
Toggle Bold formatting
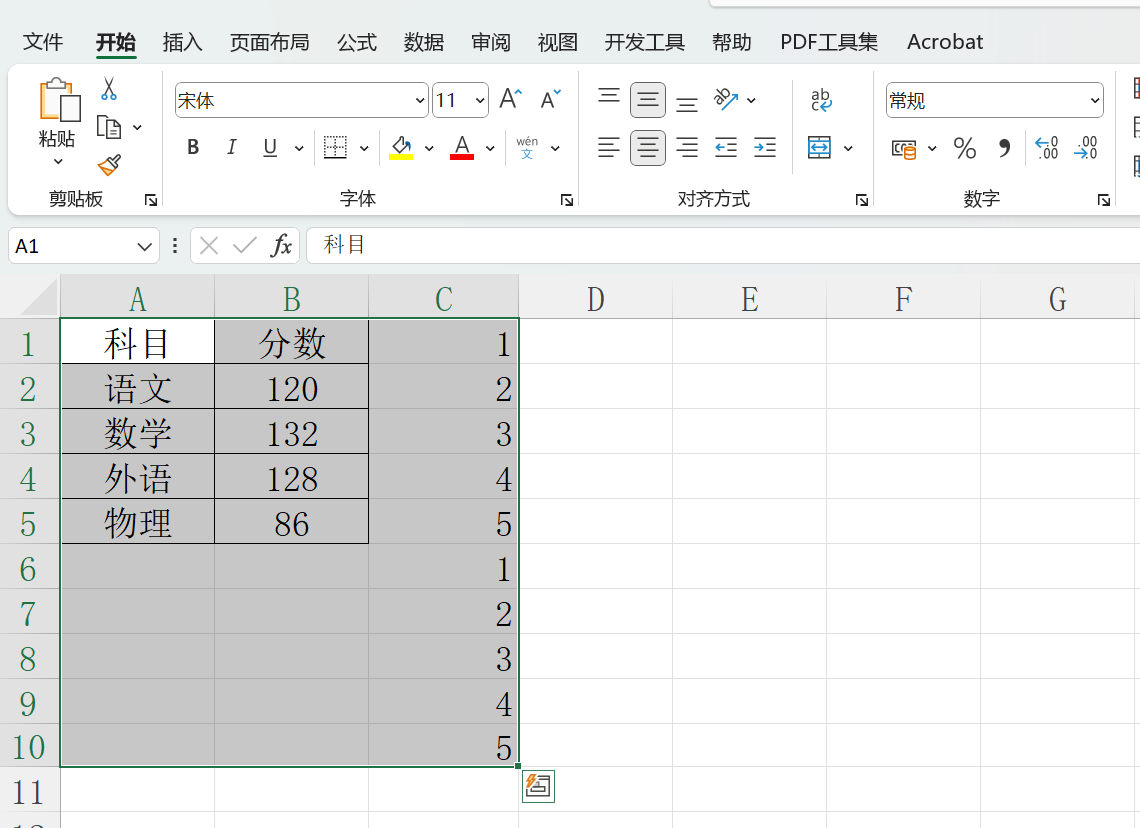193,148
